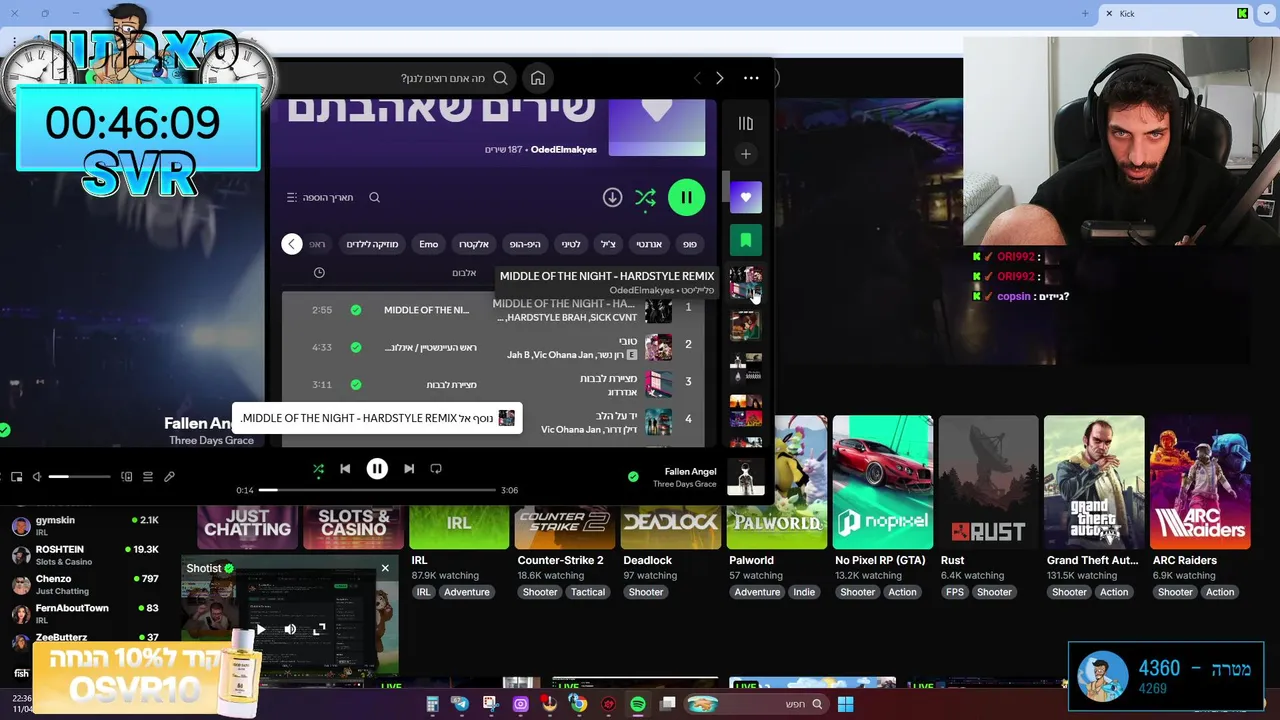Toggle shuffle in the bottom player bar

point(318,468)
